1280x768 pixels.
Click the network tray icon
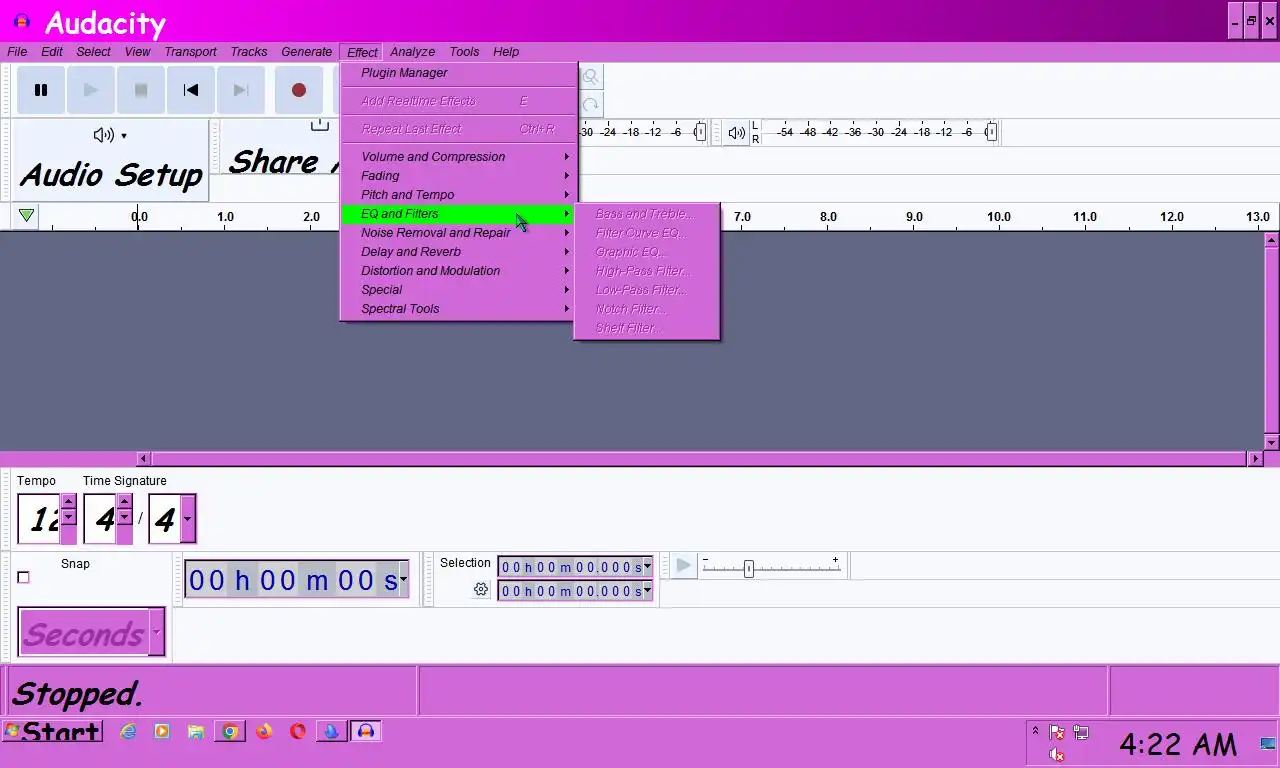1080,732
